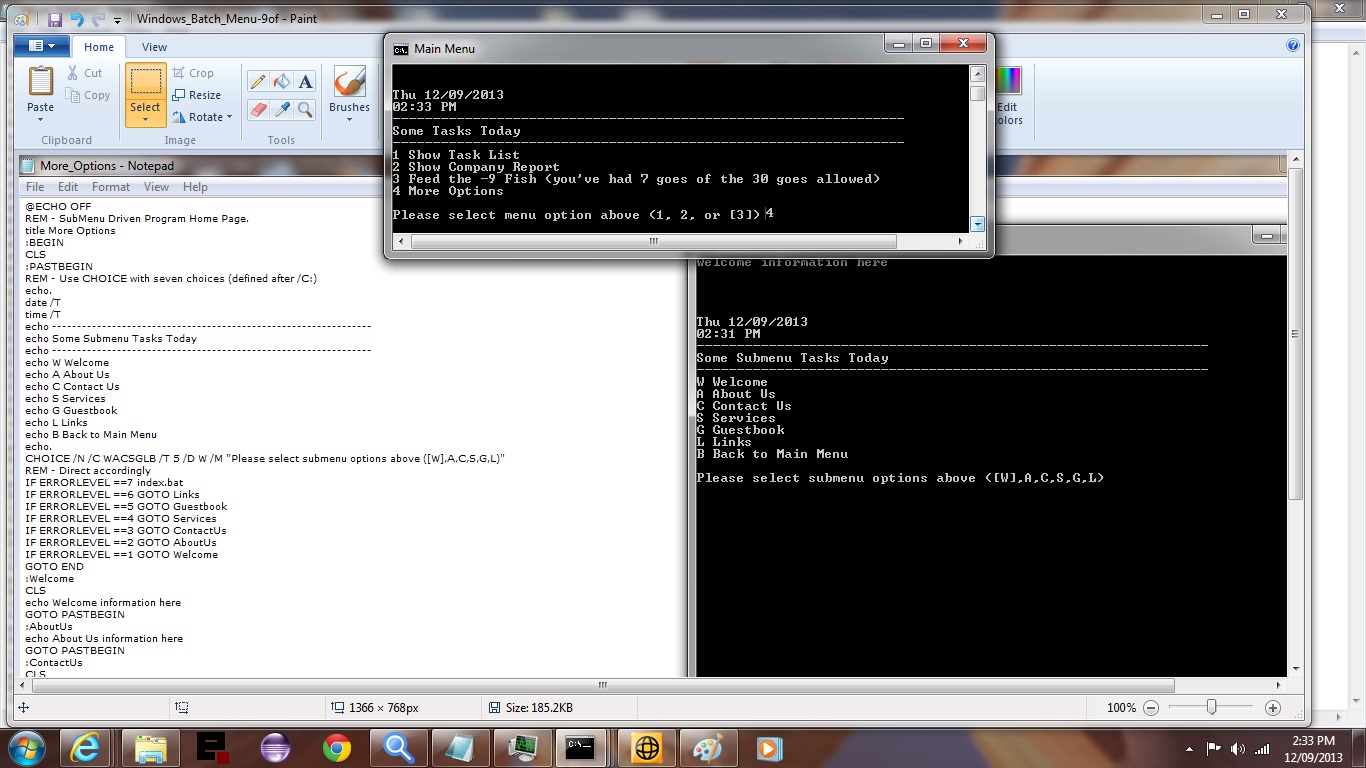Expand the Rotate options dropdown
The image size is (1366, 768).
227,117
